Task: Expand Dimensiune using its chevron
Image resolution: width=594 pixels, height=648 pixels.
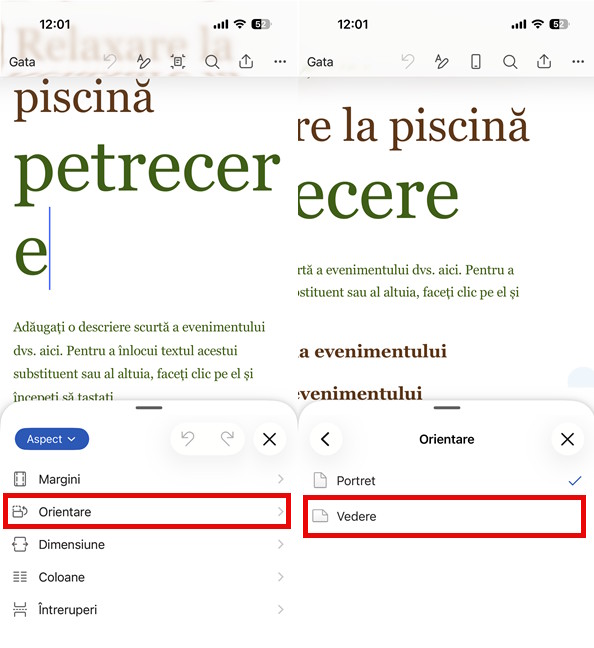Action: [281, 544]
